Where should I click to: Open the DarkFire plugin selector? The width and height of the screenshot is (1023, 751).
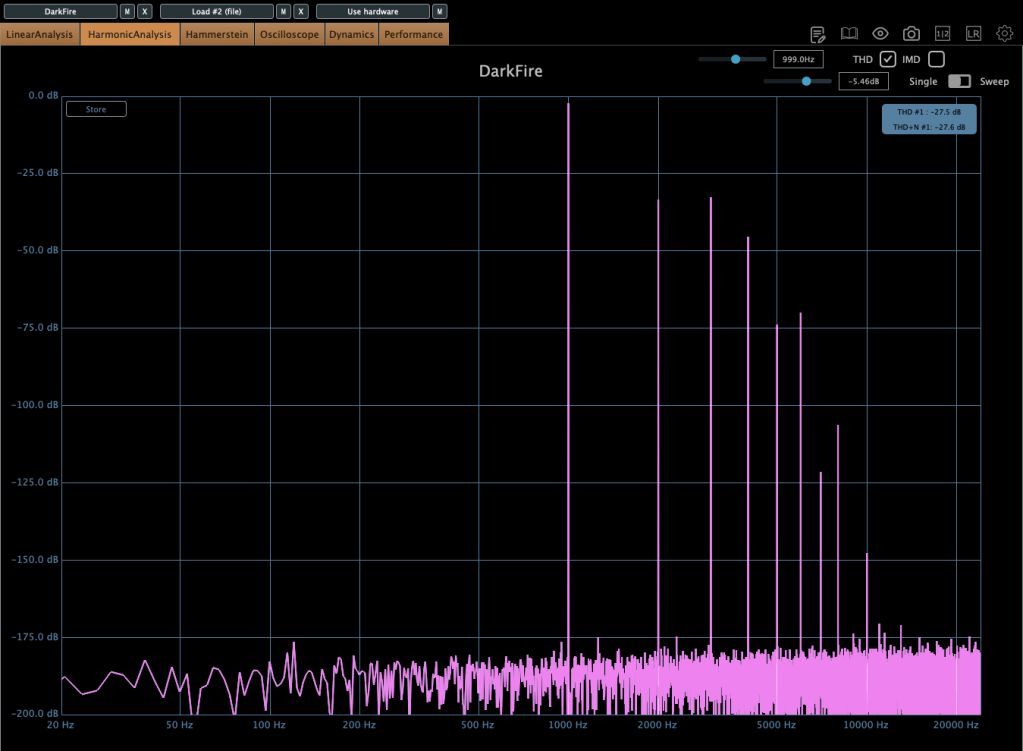(x=60, y=11)
